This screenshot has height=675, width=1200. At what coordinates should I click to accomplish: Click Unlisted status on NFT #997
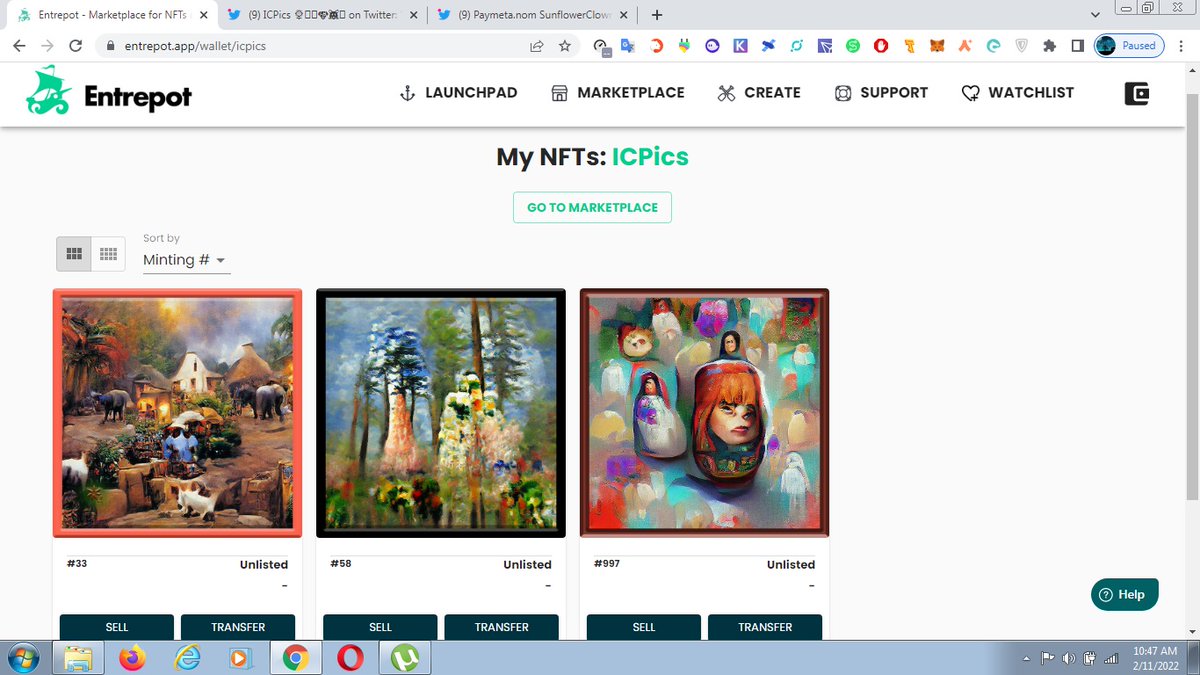coord(791,564)
